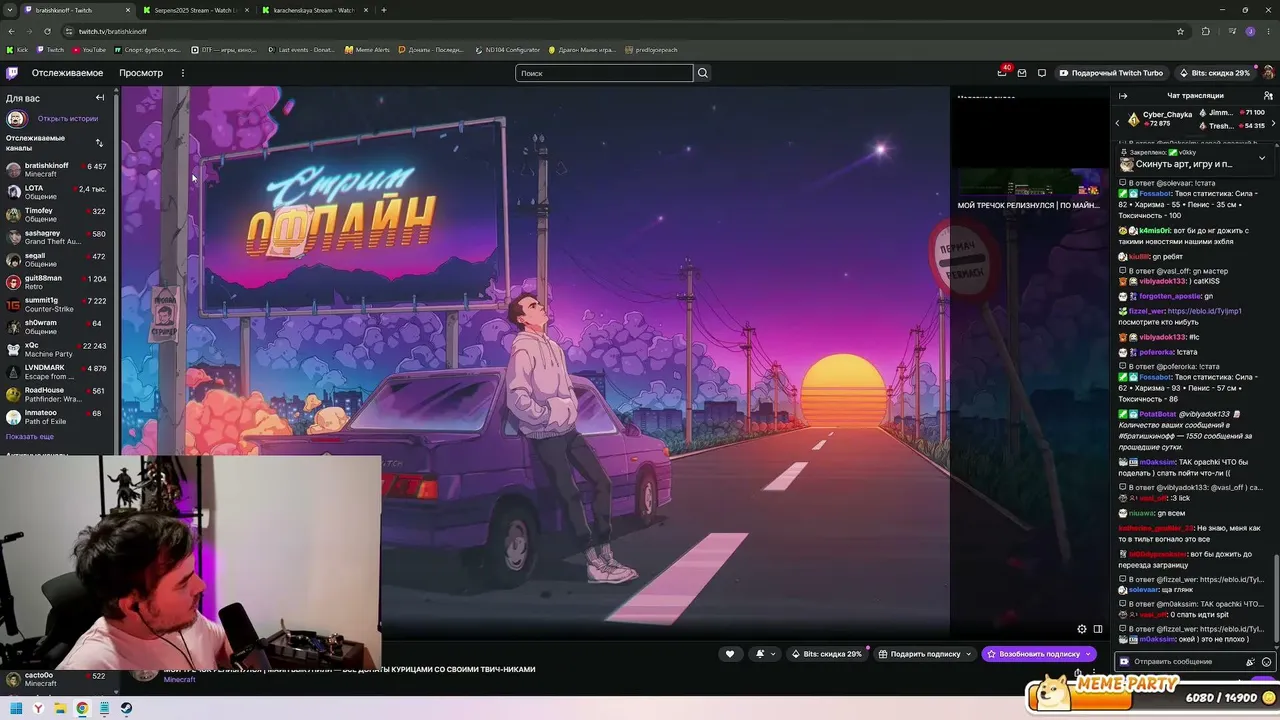Click Возобновить подписку button
The image size is (1280, 720).
pyautogui.click(x=1039, y=654)
